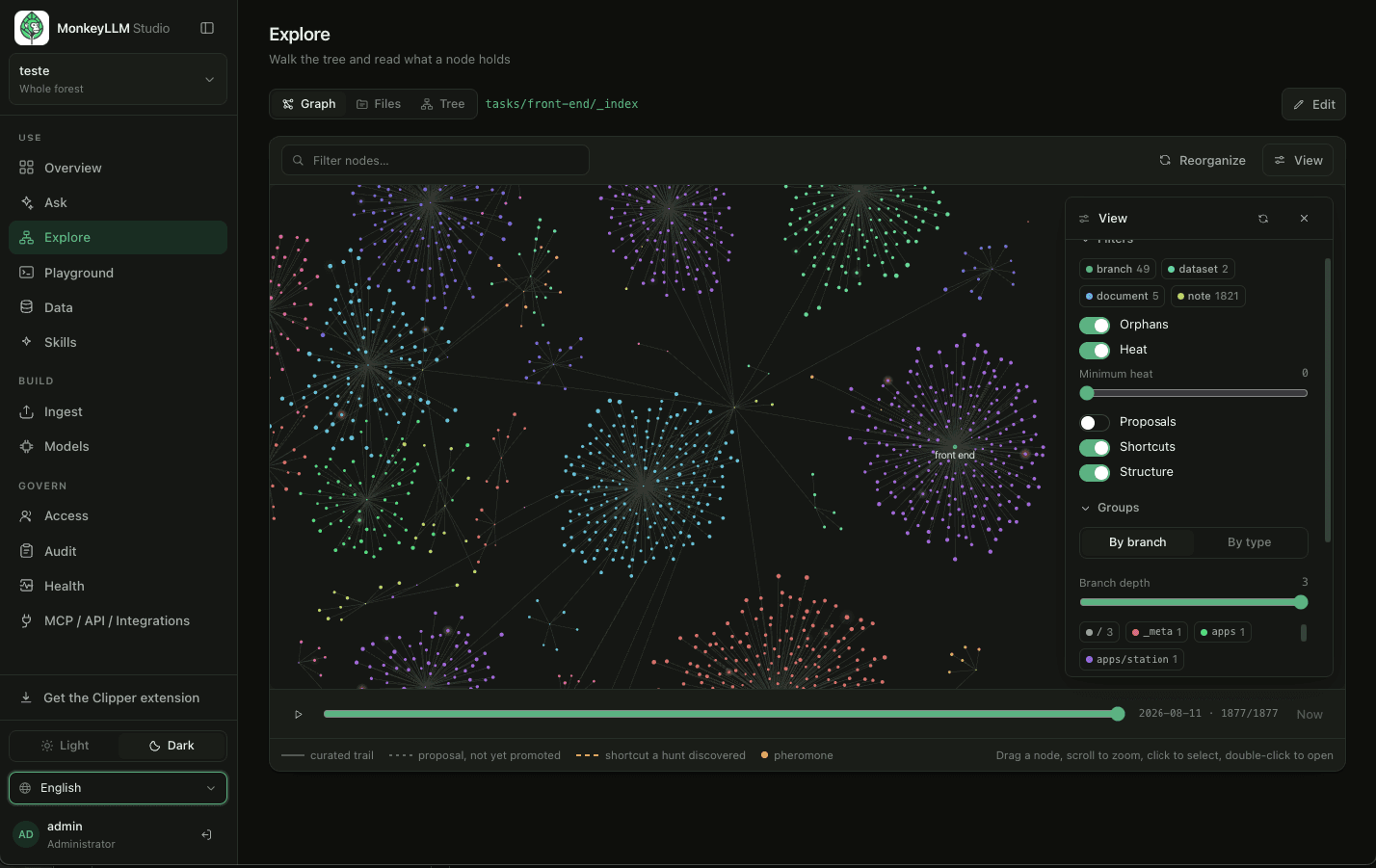The image size is (1376, 868).
Task: Click the Filter nodes search field
Action: coord(435,160)
